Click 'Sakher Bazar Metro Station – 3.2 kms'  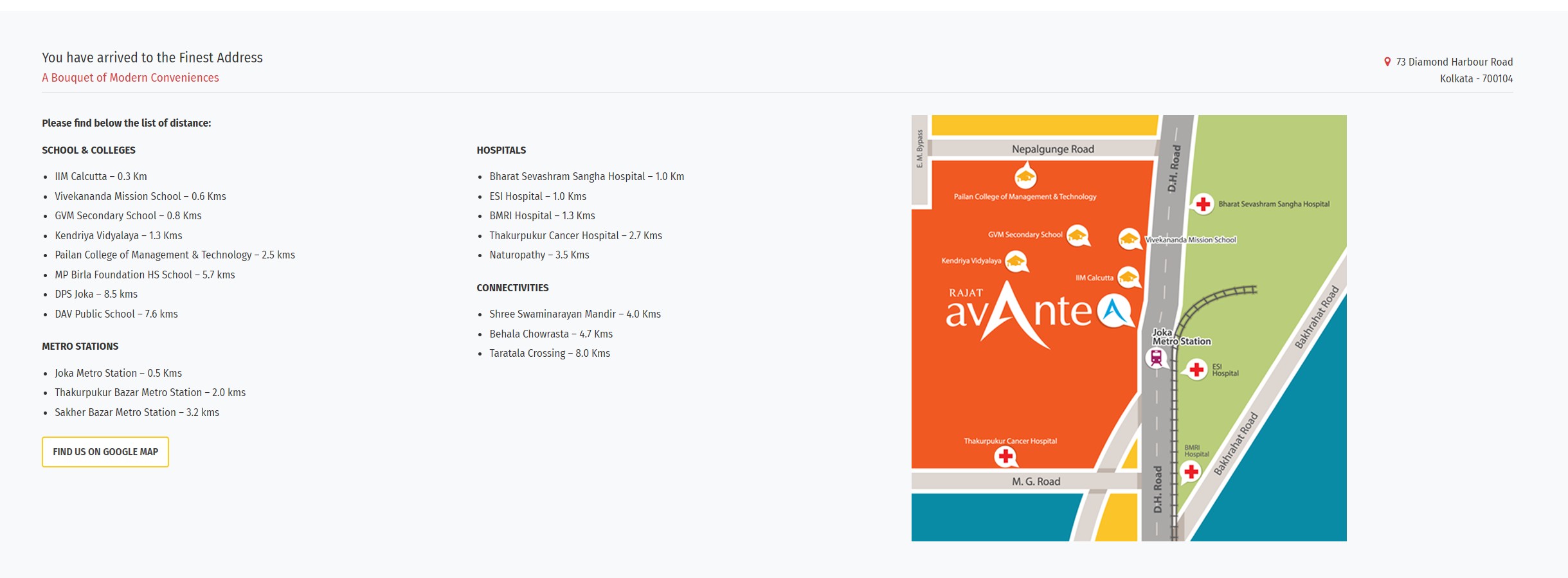[137, 412]
